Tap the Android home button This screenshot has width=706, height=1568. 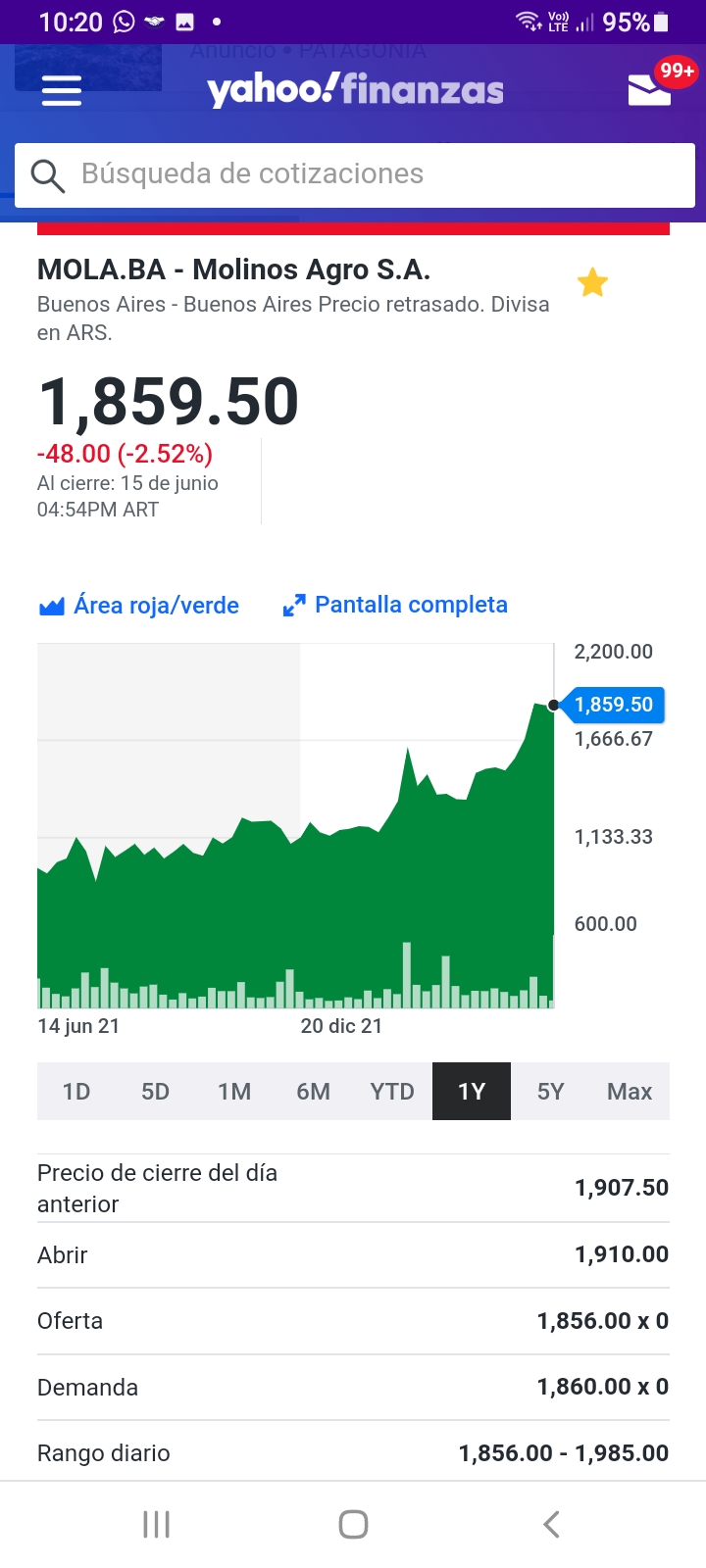point(353,1524)
